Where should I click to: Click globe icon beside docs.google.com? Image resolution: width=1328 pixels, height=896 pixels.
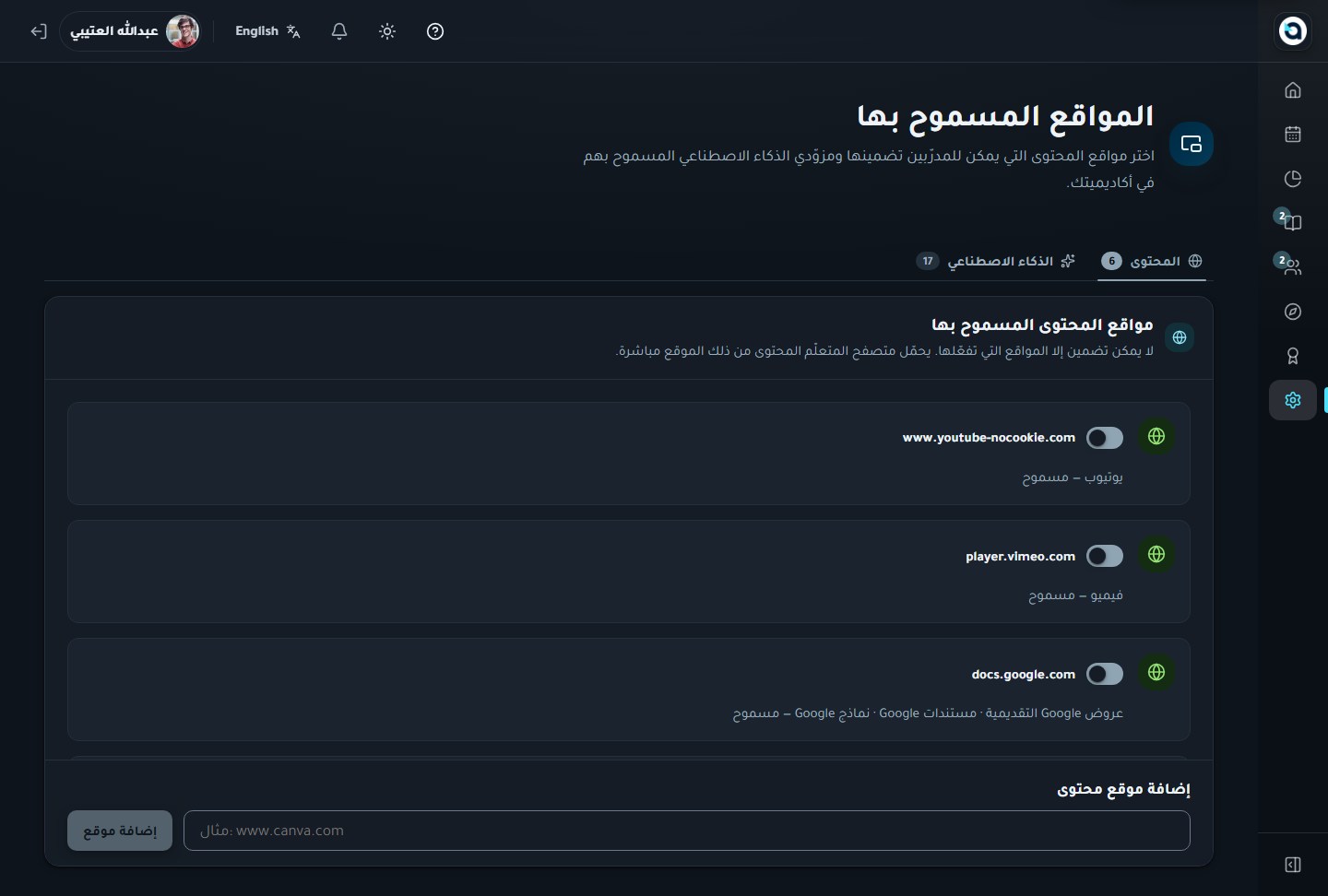[1156, 672]
